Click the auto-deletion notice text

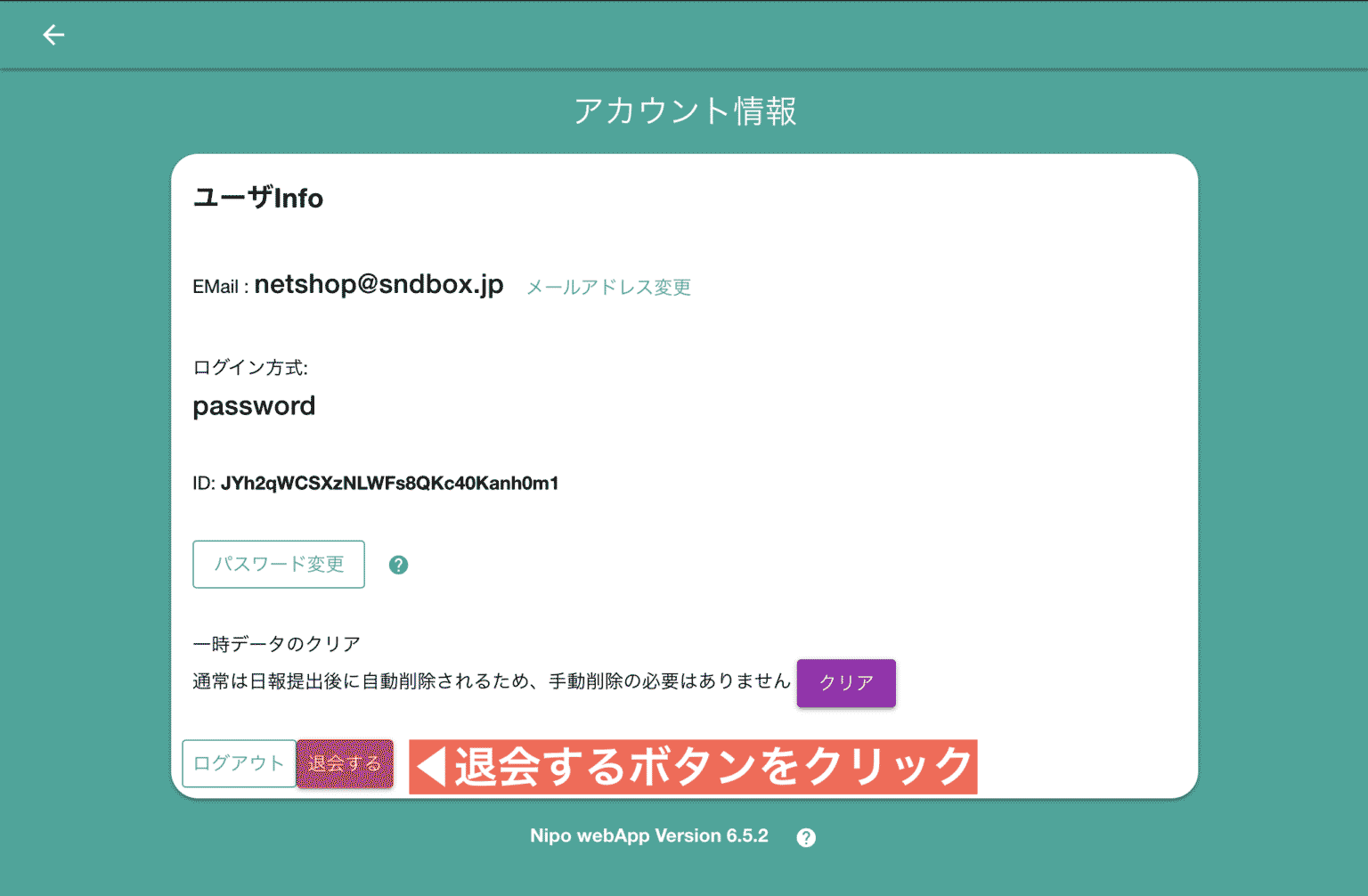tap(491, 680)
